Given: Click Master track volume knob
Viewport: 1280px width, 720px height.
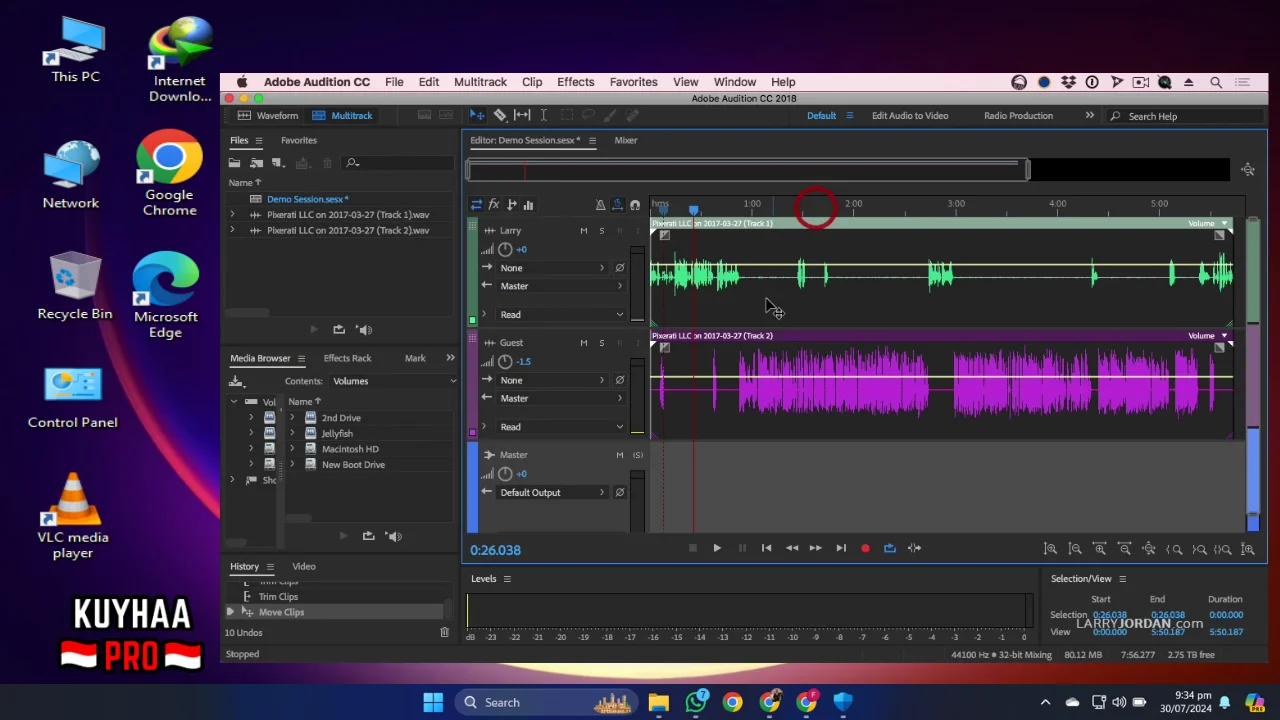Looking at the screenshot, I should [505, 474].
